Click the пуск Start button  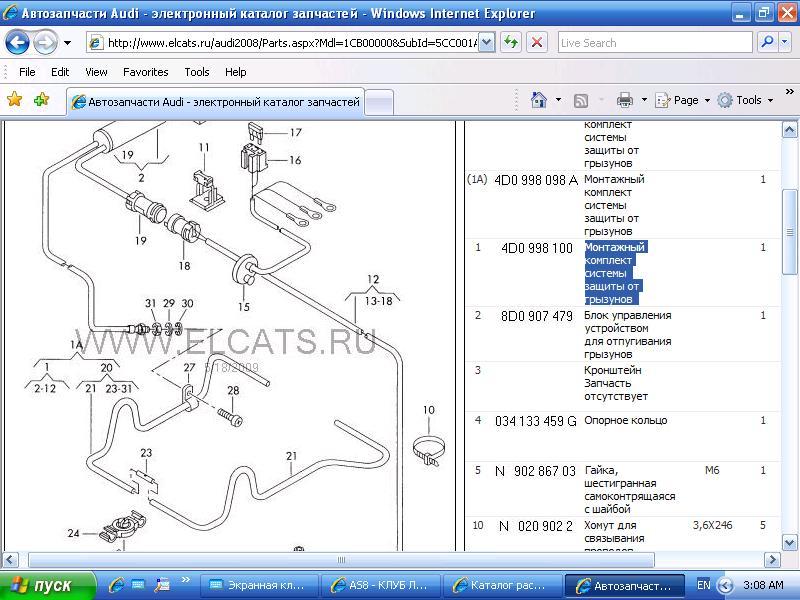pyautogui.click(x=47, y=585)
